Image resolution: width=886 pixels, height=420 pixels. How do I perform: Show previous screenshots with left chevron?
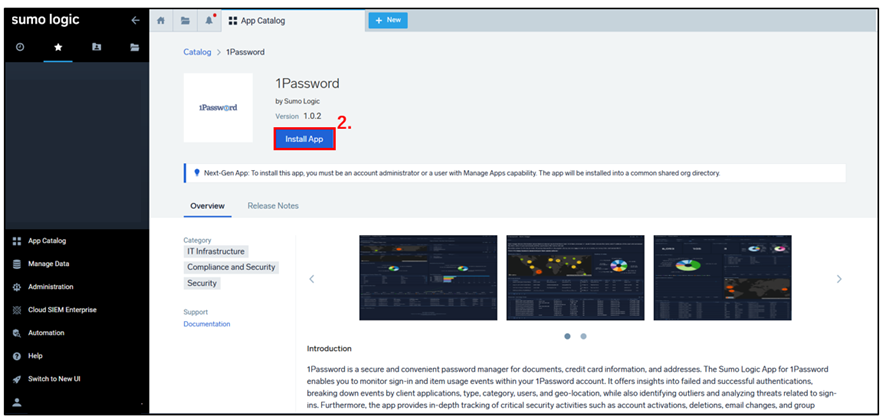pyautogui.click(x=311, y=279)
